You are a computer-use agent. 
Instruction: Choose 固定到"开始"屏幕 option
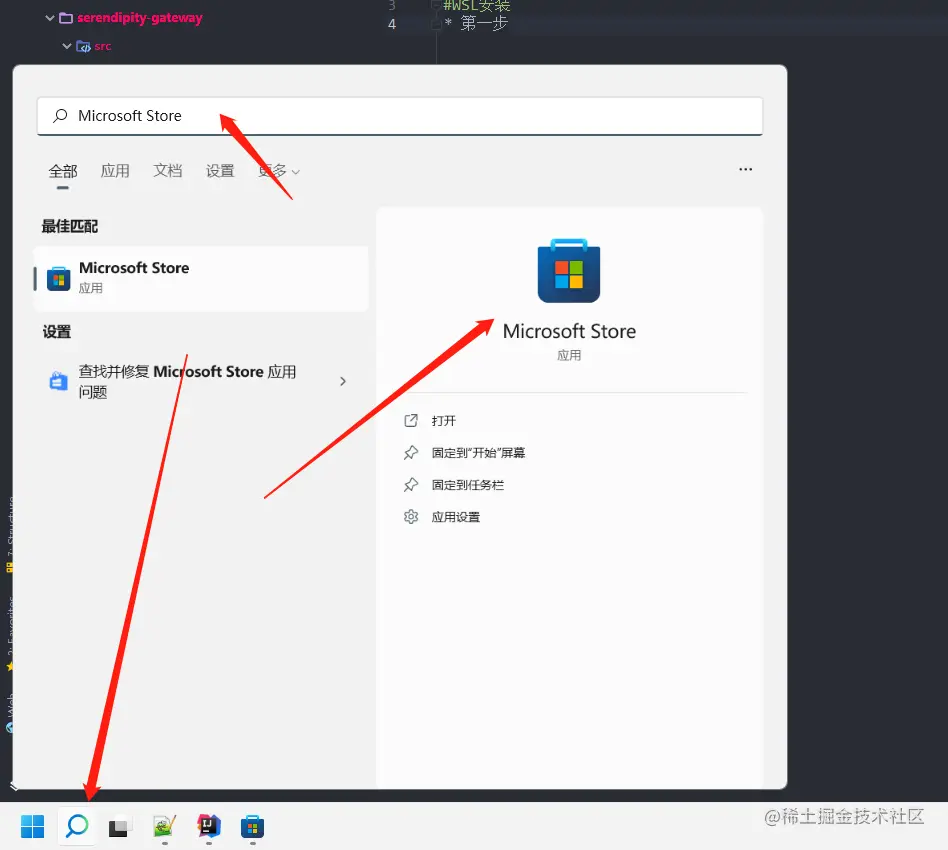tap(478, 453)
